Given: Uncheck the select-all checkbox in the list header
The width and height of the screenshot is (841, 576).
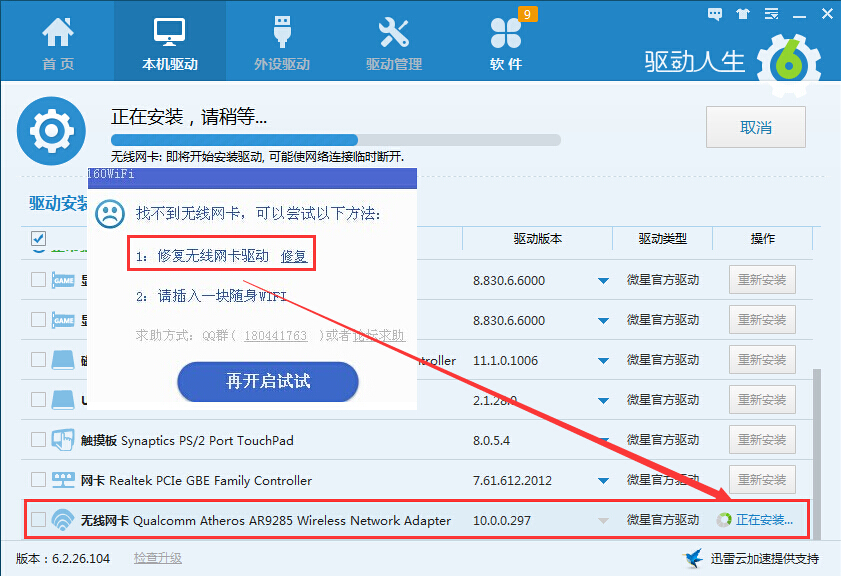Looking at the screenshot, I should click(x=38, y=239).
